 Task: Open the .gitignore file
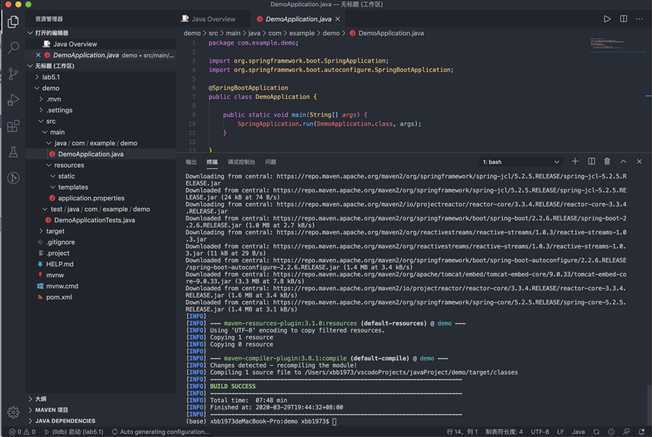point(102,242)
